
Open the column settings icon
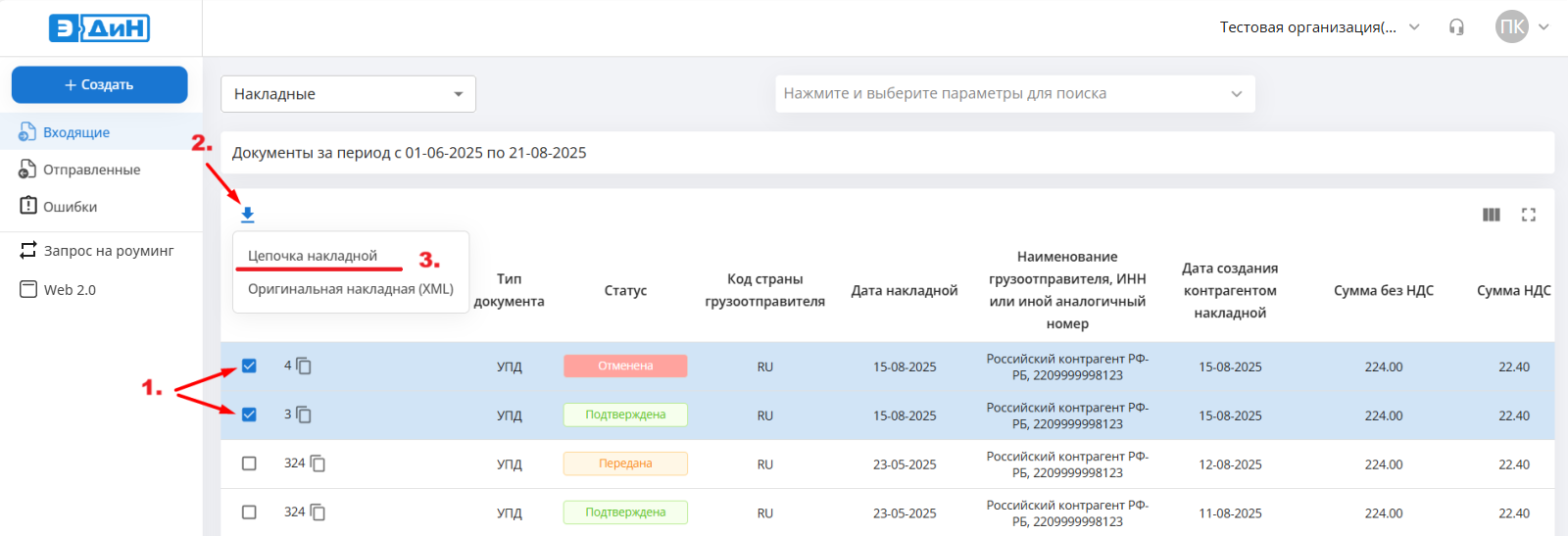pyautogui.click(x=1491, y=215)
